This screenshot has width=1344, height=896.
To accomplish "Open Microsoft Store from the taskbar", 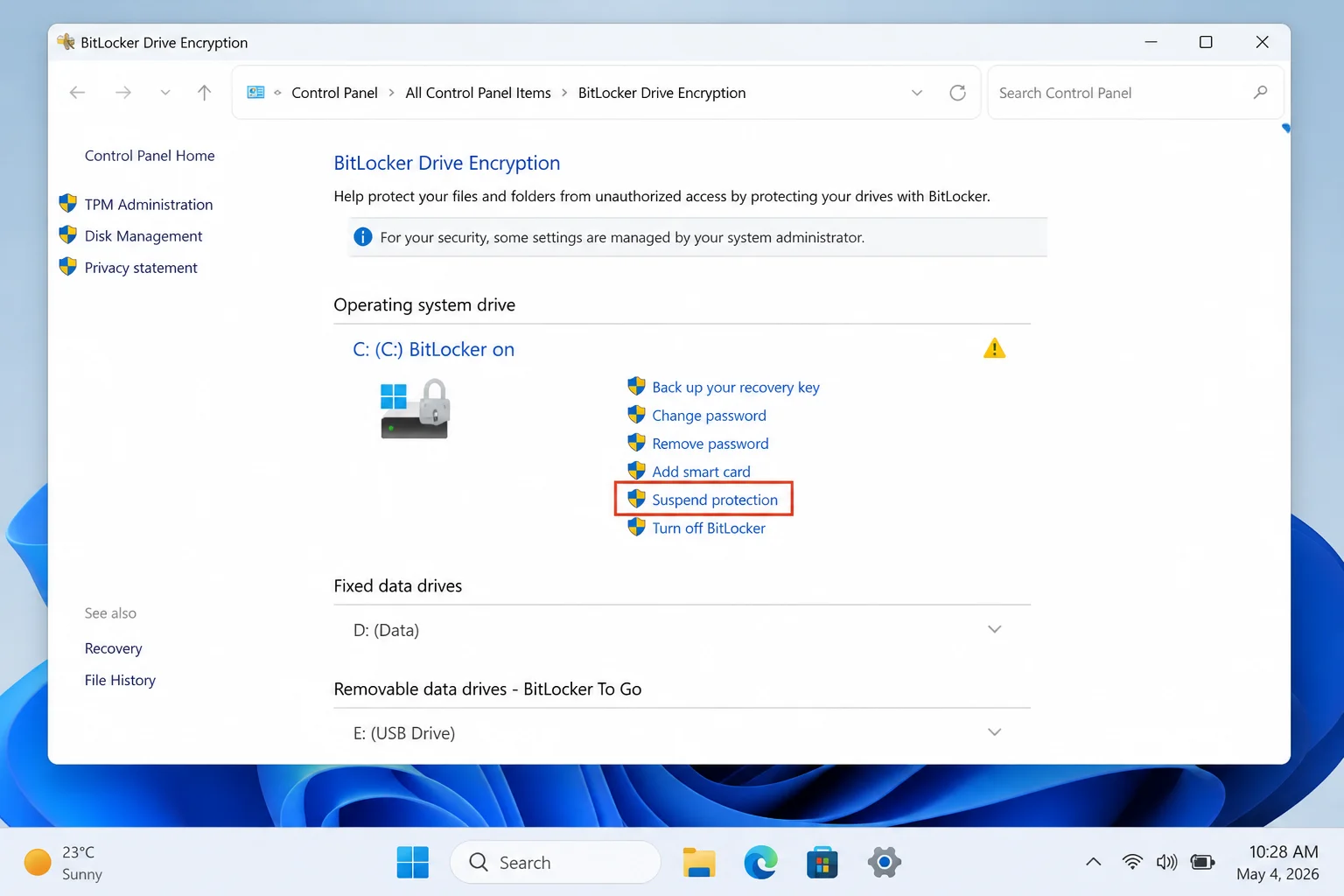I will pyautogui.click(x=822, y=863).
